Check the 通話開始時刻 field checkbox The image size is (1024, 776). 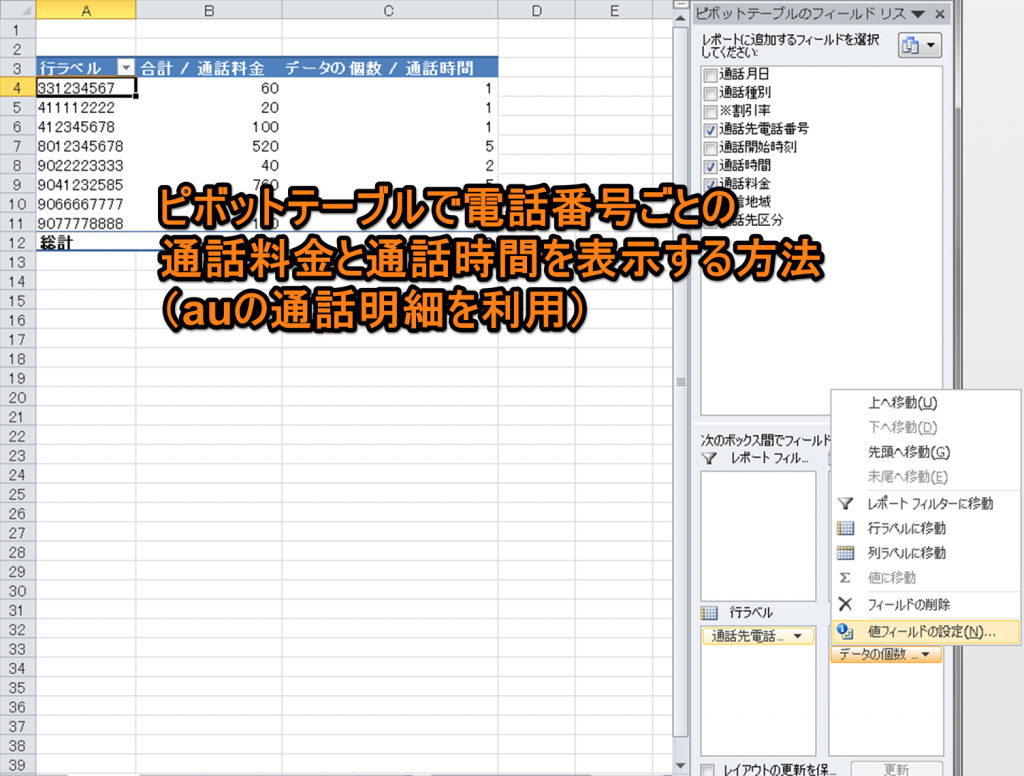[711, 148]
